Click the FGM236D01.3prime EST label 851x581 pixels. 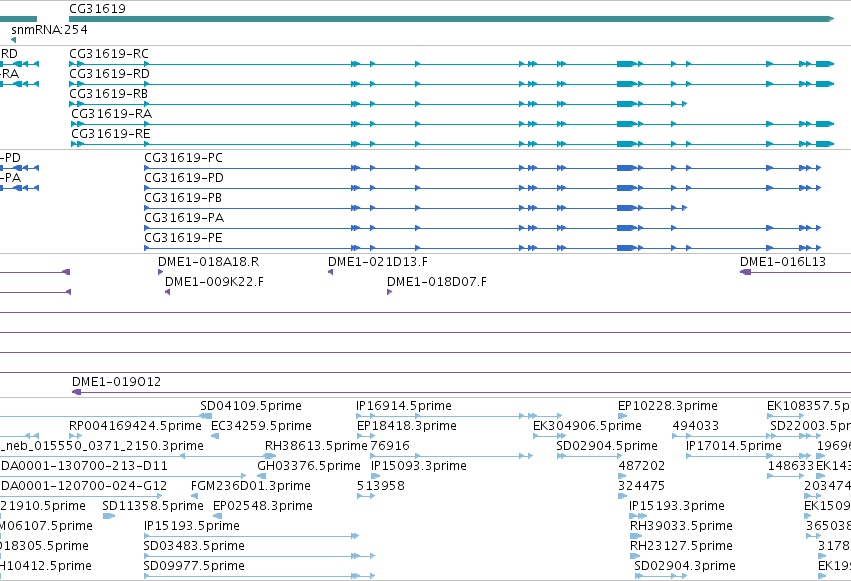coord(251,486)
